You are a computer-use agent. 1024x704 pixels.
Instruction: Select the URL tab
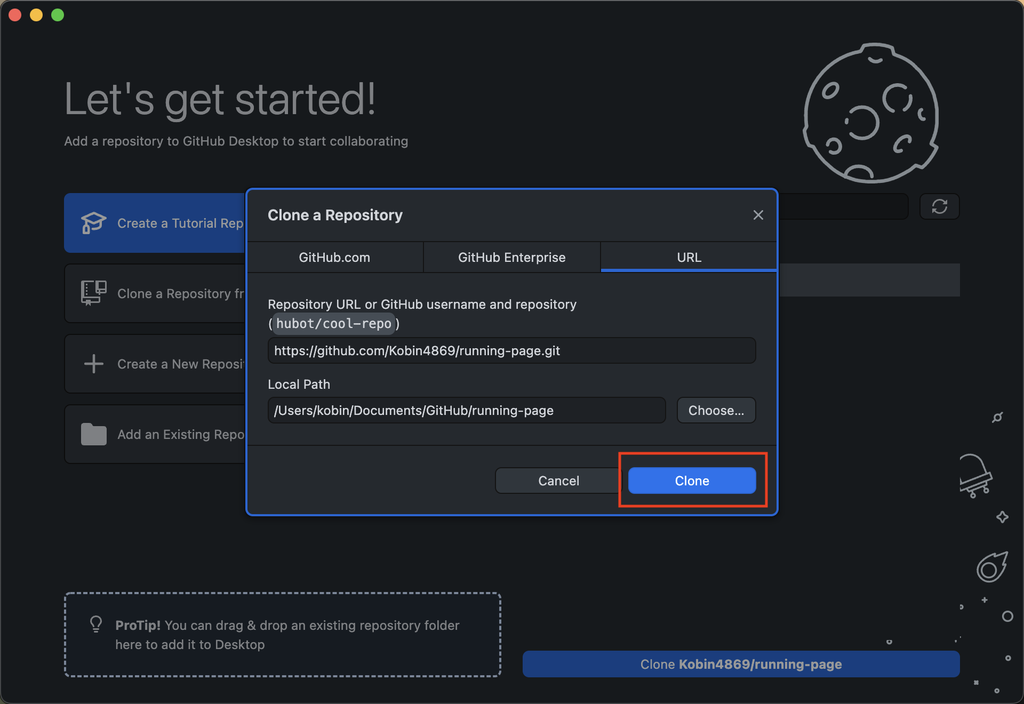tap(688, 257)
